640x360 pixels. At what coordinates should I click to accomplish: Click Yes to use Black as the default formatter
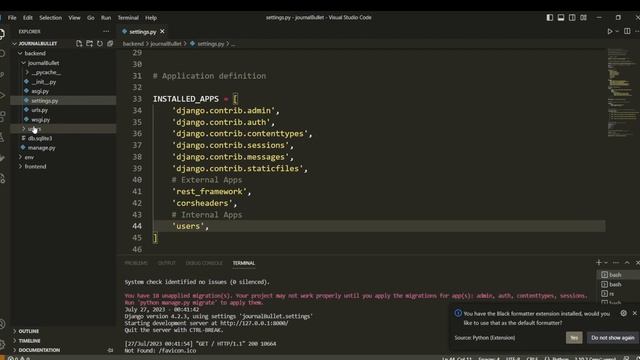574,338
